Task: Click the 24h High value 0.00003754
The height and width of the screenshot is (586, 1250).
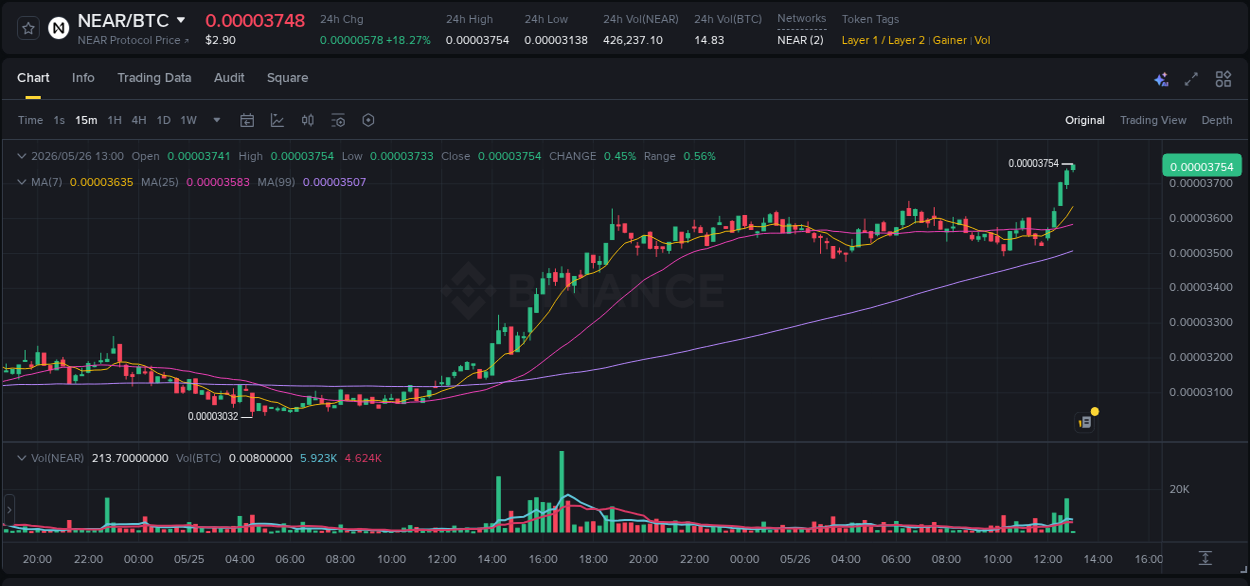Action: [477, 40]
